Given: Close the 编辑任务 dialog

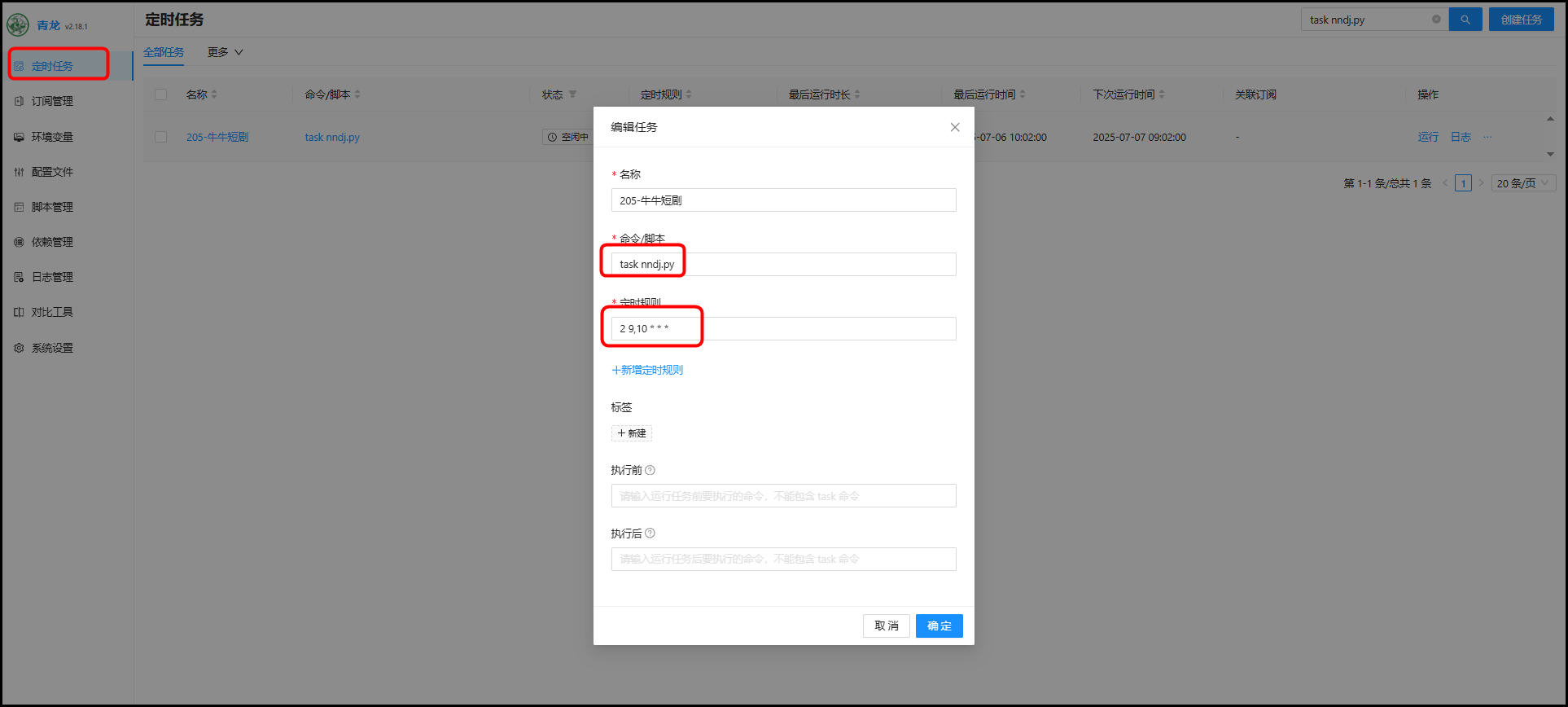Looking at the screenshot, I should pyautogui.click(x=955, y=127).
